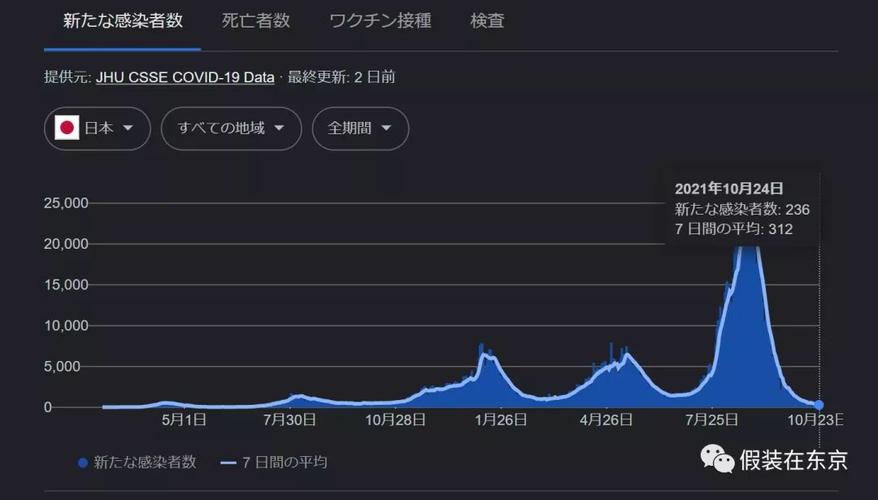Viewport: 878px width, 500px height.
Task: Click the 5月1日 date label
Action: point(184,419)
